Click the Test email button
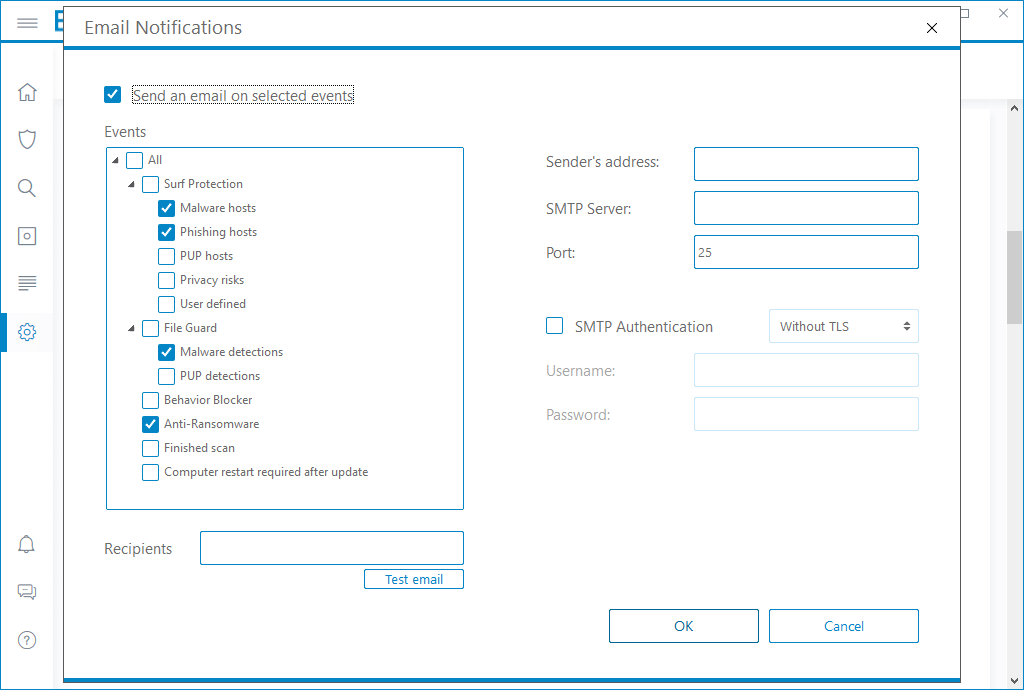1024x690 pixels. click(x=413, y=578)
